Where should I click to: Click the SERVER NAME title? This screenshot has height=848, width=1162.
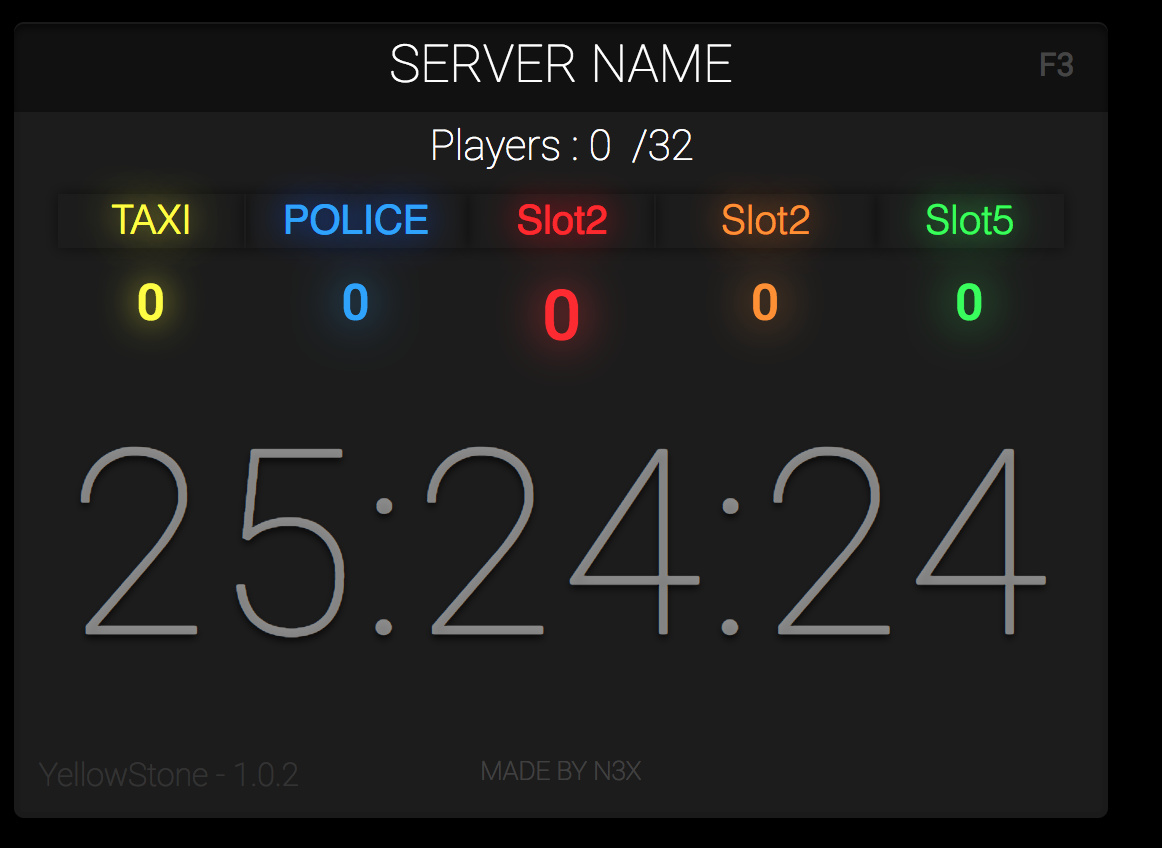coord(561,64)
